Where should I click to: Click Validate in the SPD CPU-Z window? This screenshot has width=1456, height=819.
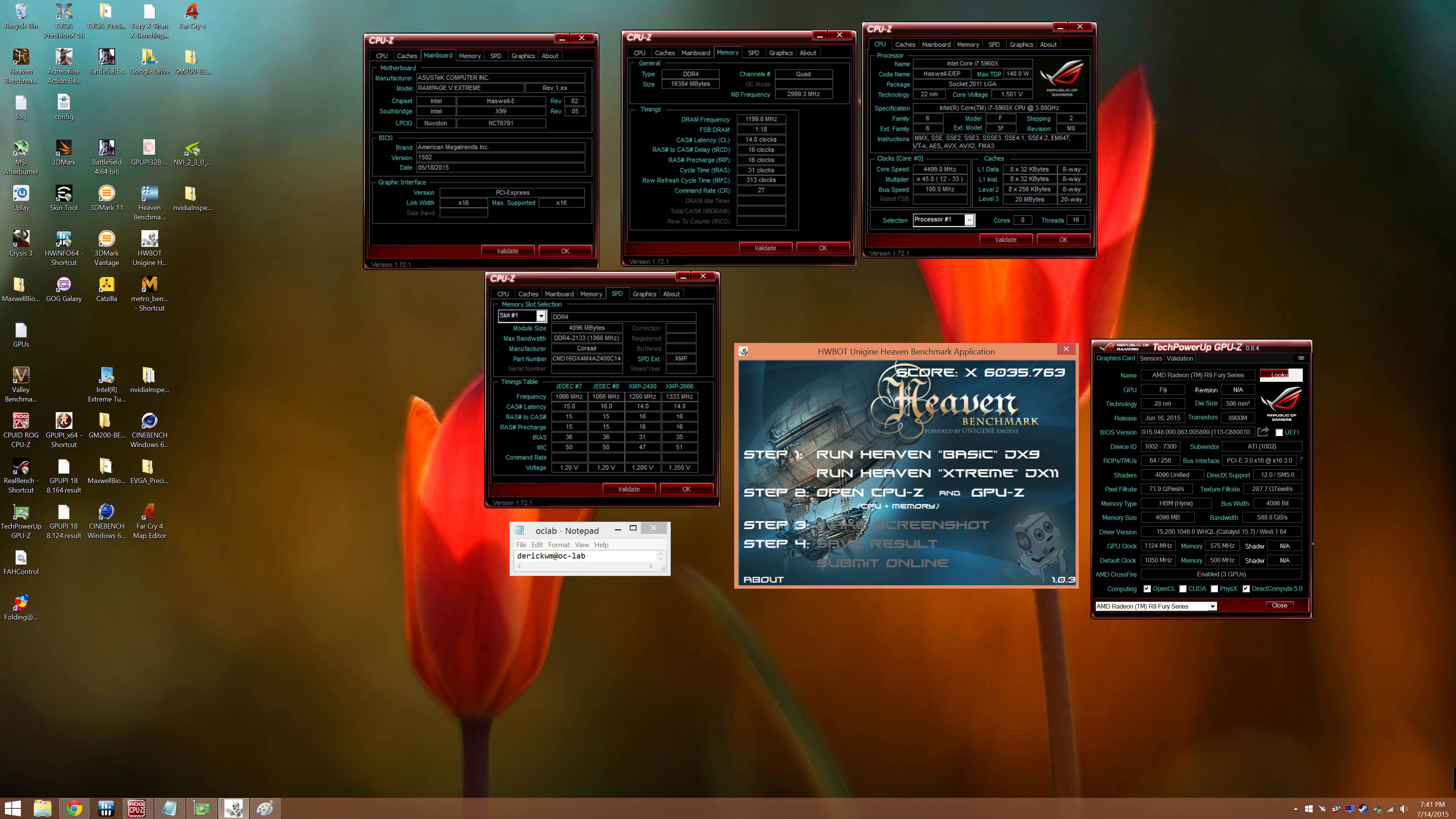(629, 489)
